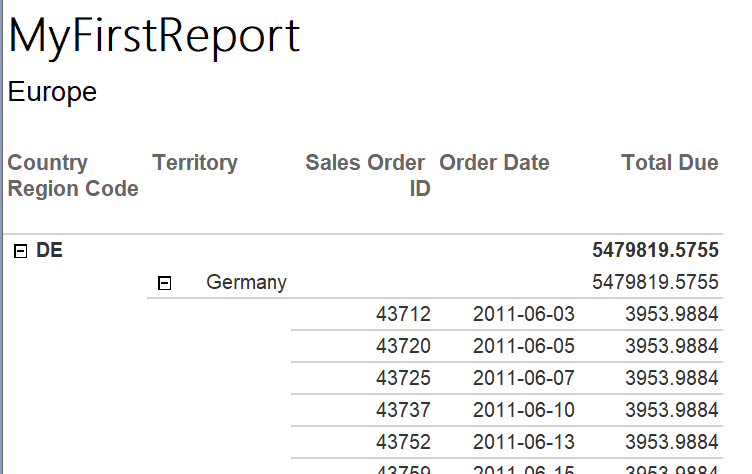This screenshot has width=752, height=474.
Task: Click the MyFirstReport title
Action: 154,37
